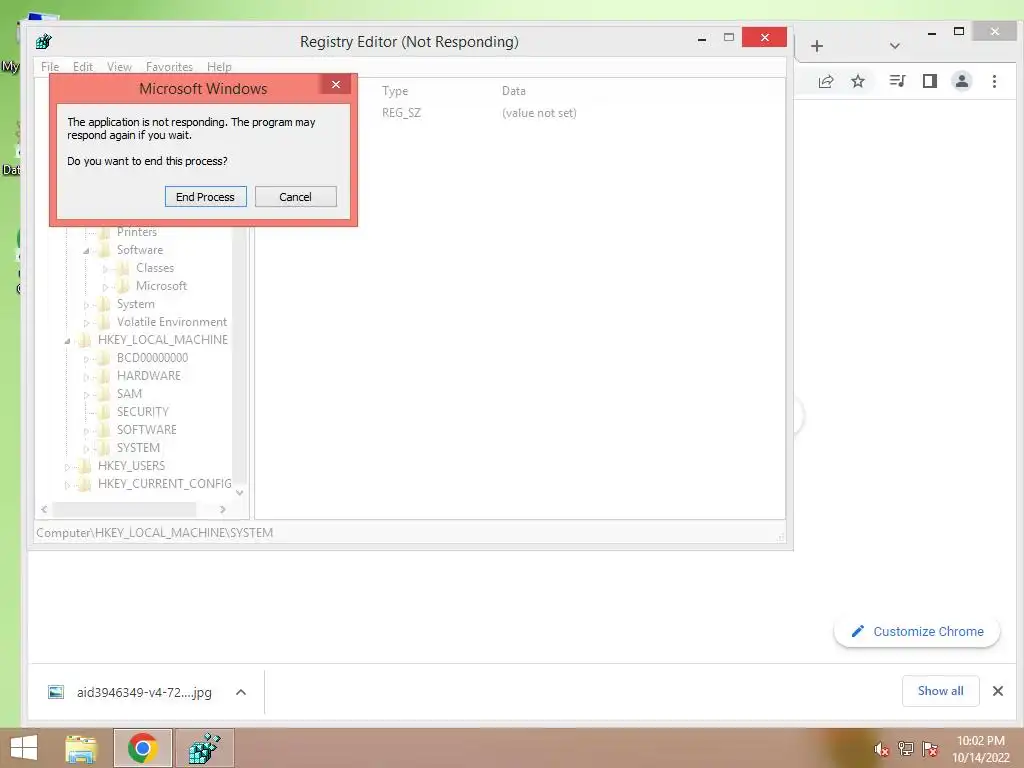The height and width of the screenshot is (768, 1024).
Task: Close the Chrome downloads bar
Action: click(x=997, y=691)
